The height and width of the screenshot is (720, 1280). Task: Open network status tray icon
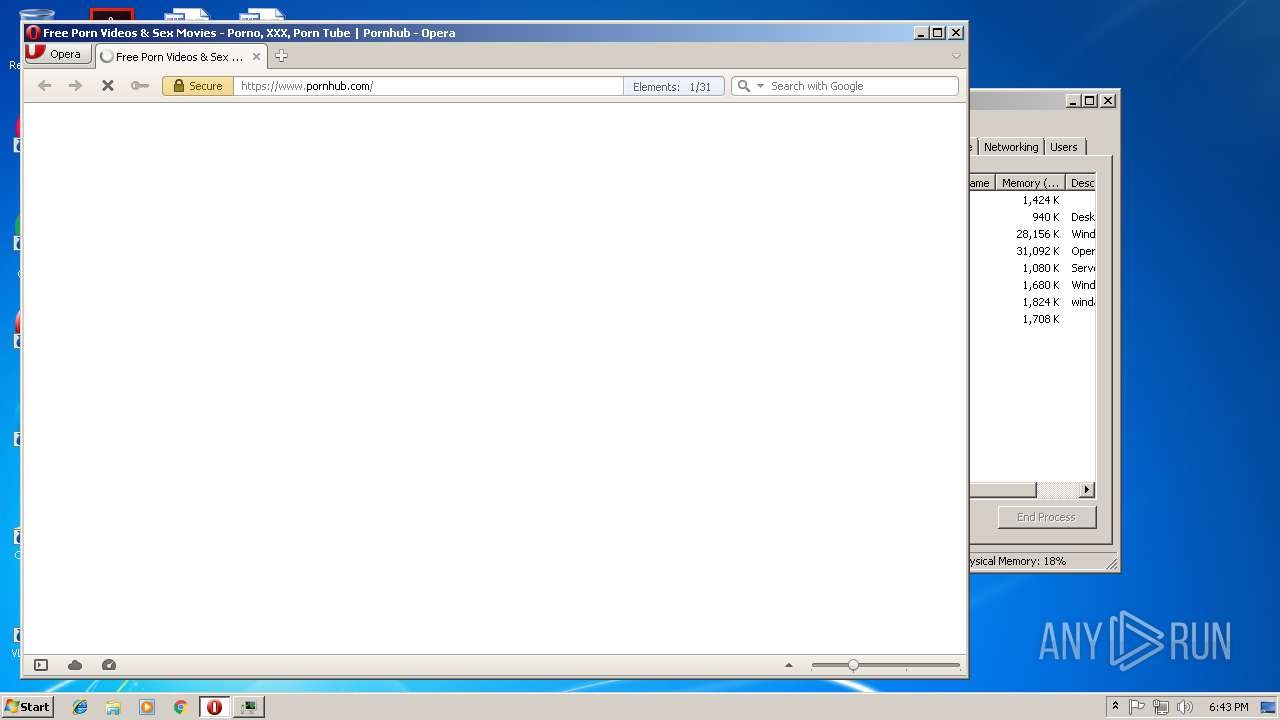click(1161, 707)
